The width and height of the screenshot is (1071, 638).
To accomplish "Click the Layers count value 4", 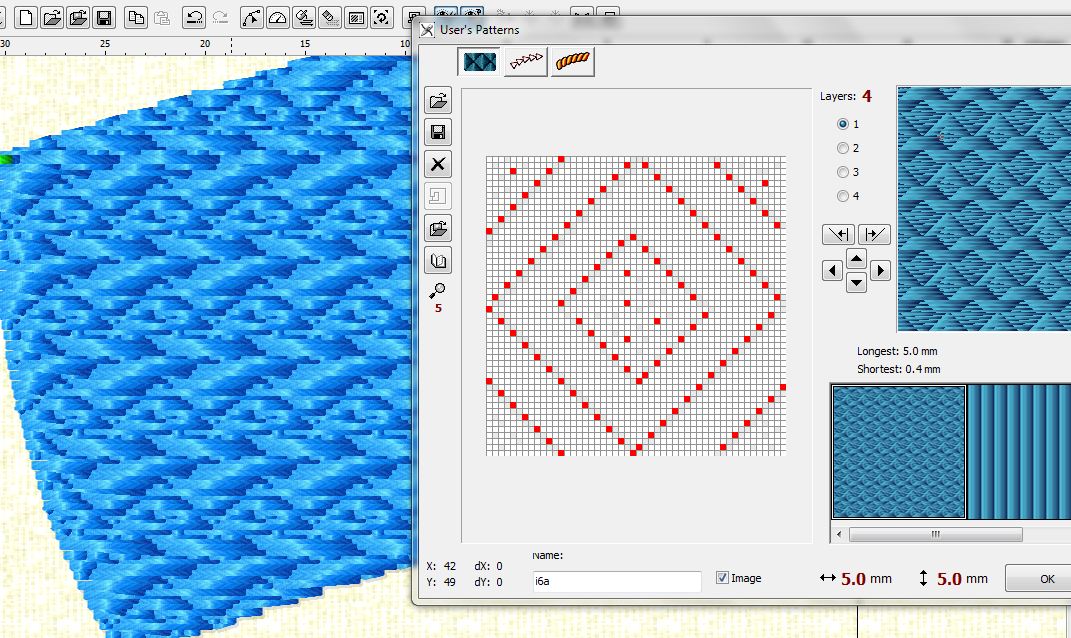I will pos(867,96).
